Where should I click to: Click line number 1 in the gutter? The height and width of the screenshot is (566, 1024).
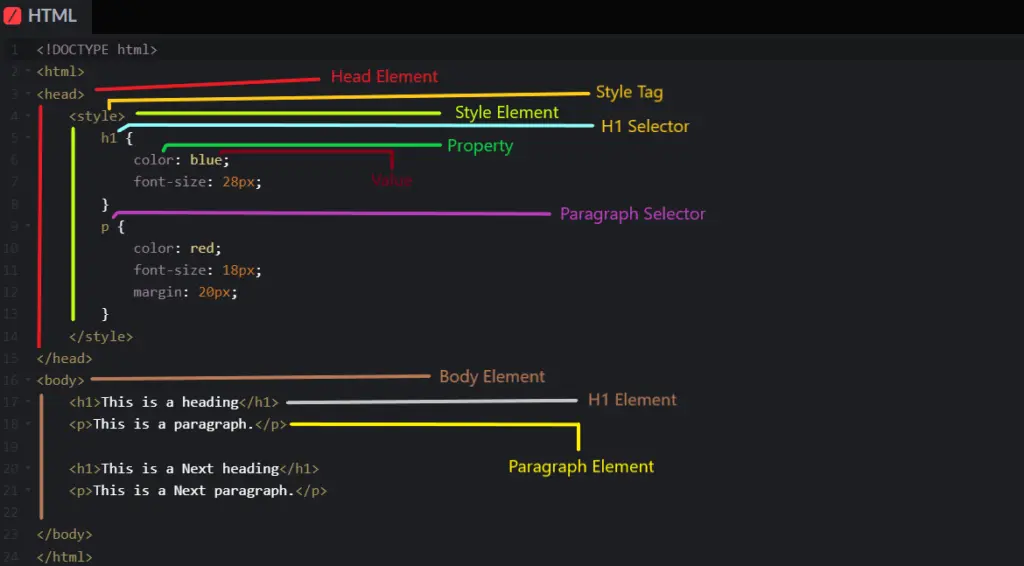click(x=14, y=50)
